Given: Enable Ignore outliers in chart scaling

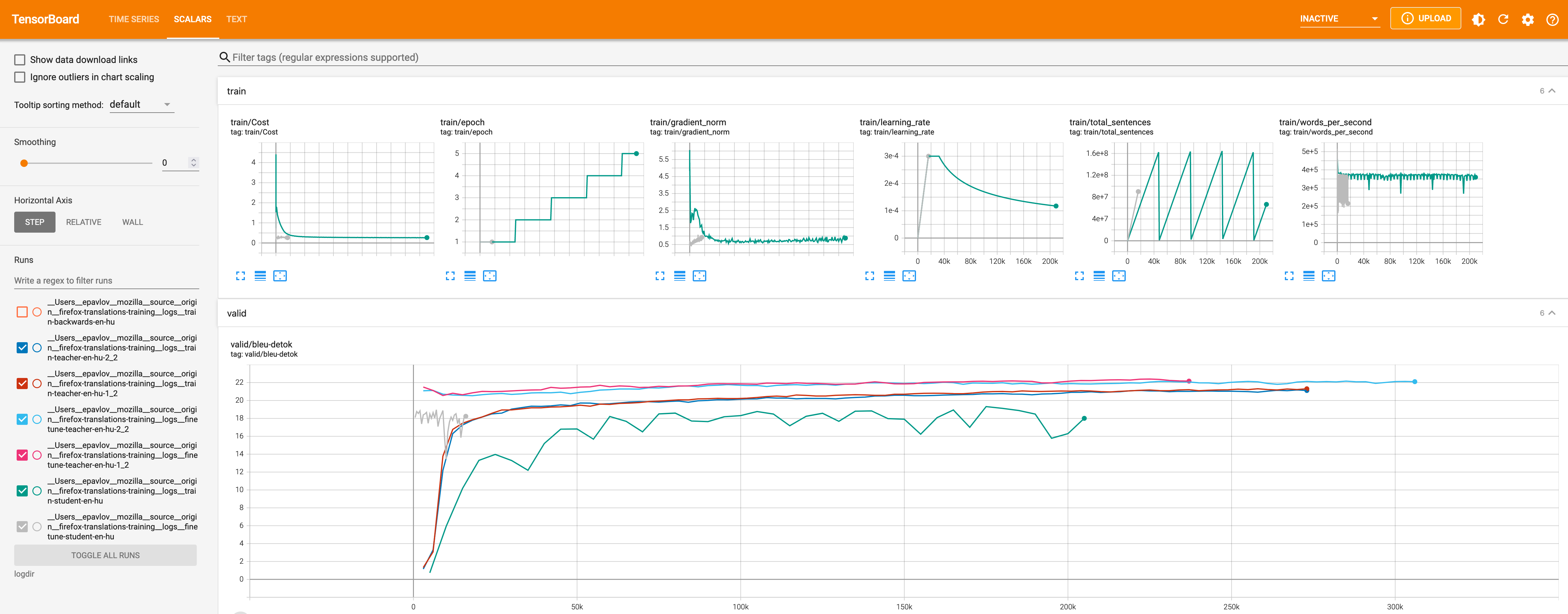Looking at the screenshot, I should (x=20, y=77).
